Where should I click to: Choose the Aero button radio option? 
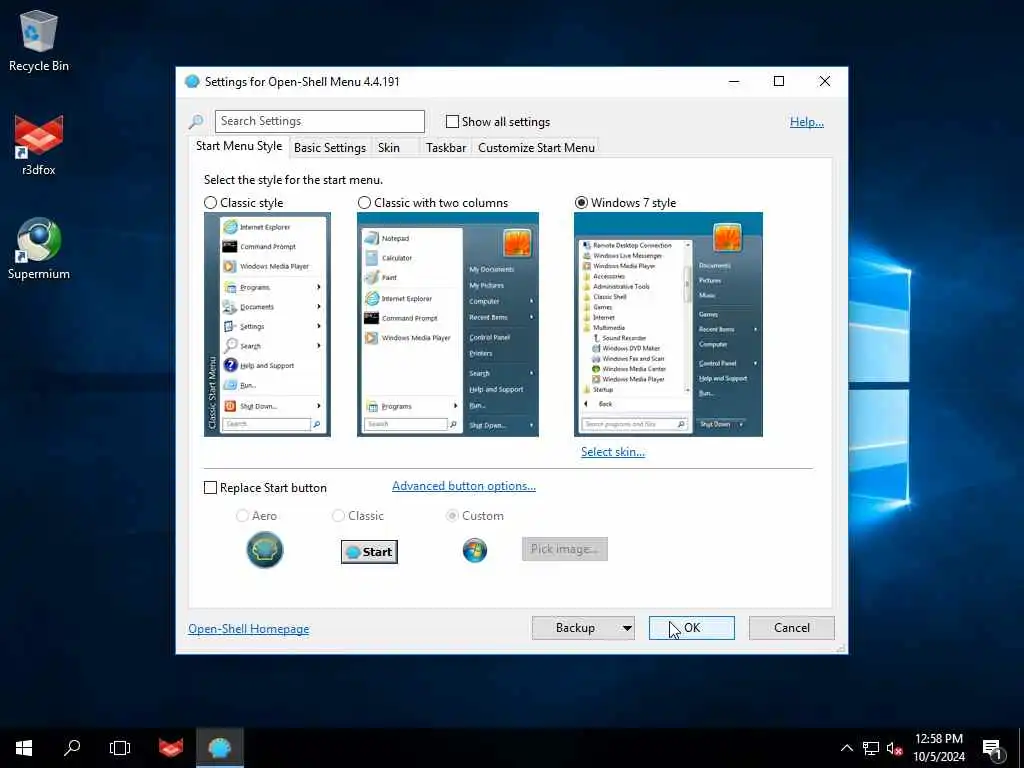[242, 516]
